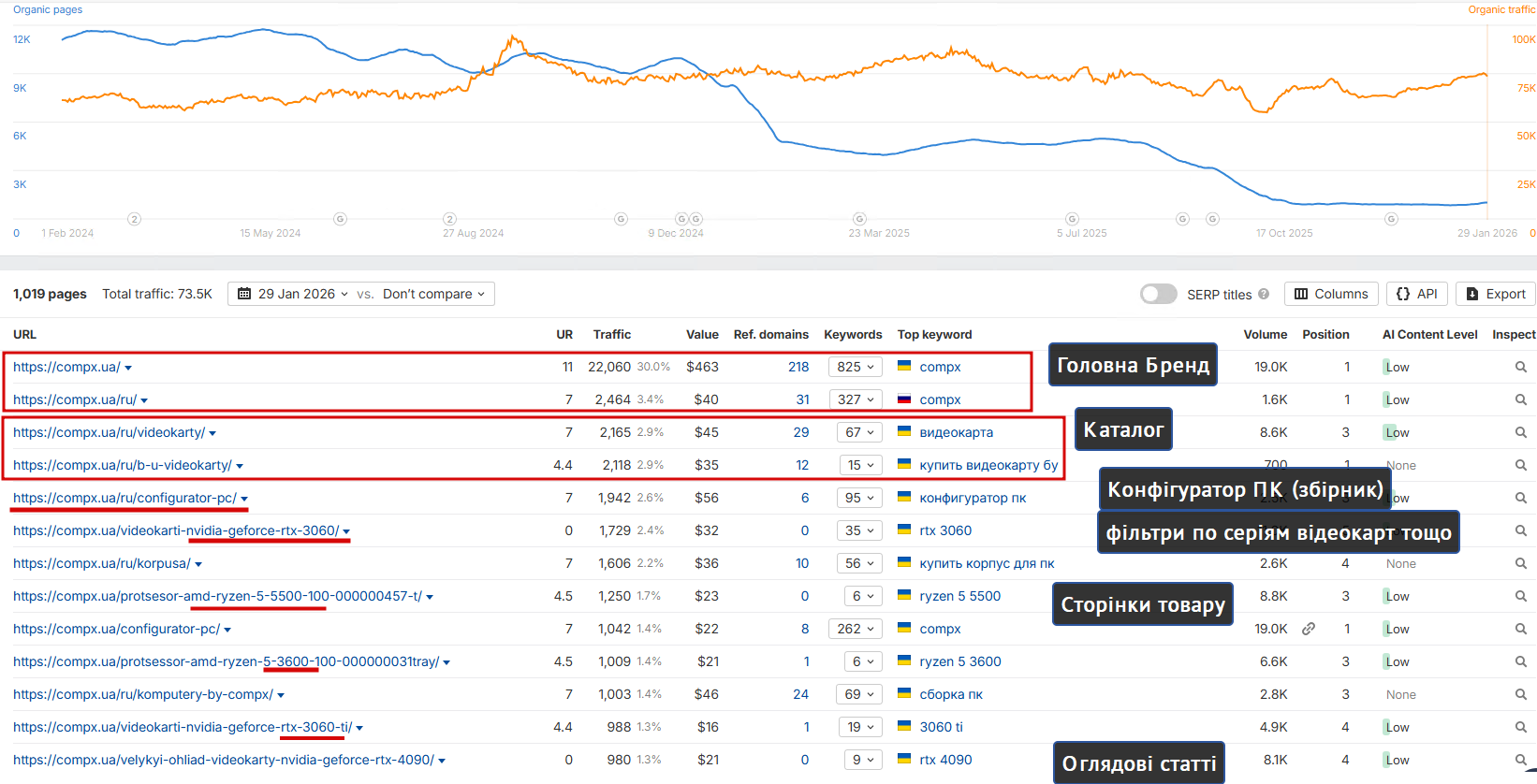Screen dimensions: 1537x784
Task: Open the https://compx.ua/ru/videokarty/ link
Action: pos(109,432)
